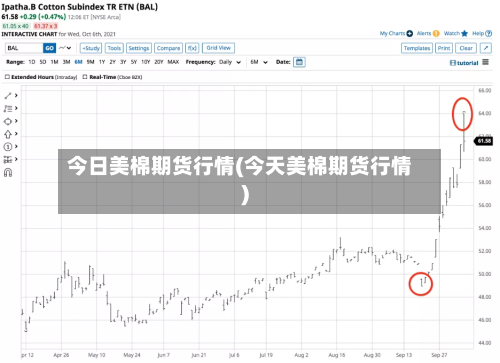This screenshot has width=500, height=363.
Task: Open the chart type selector icon
Action: (65, 48)
